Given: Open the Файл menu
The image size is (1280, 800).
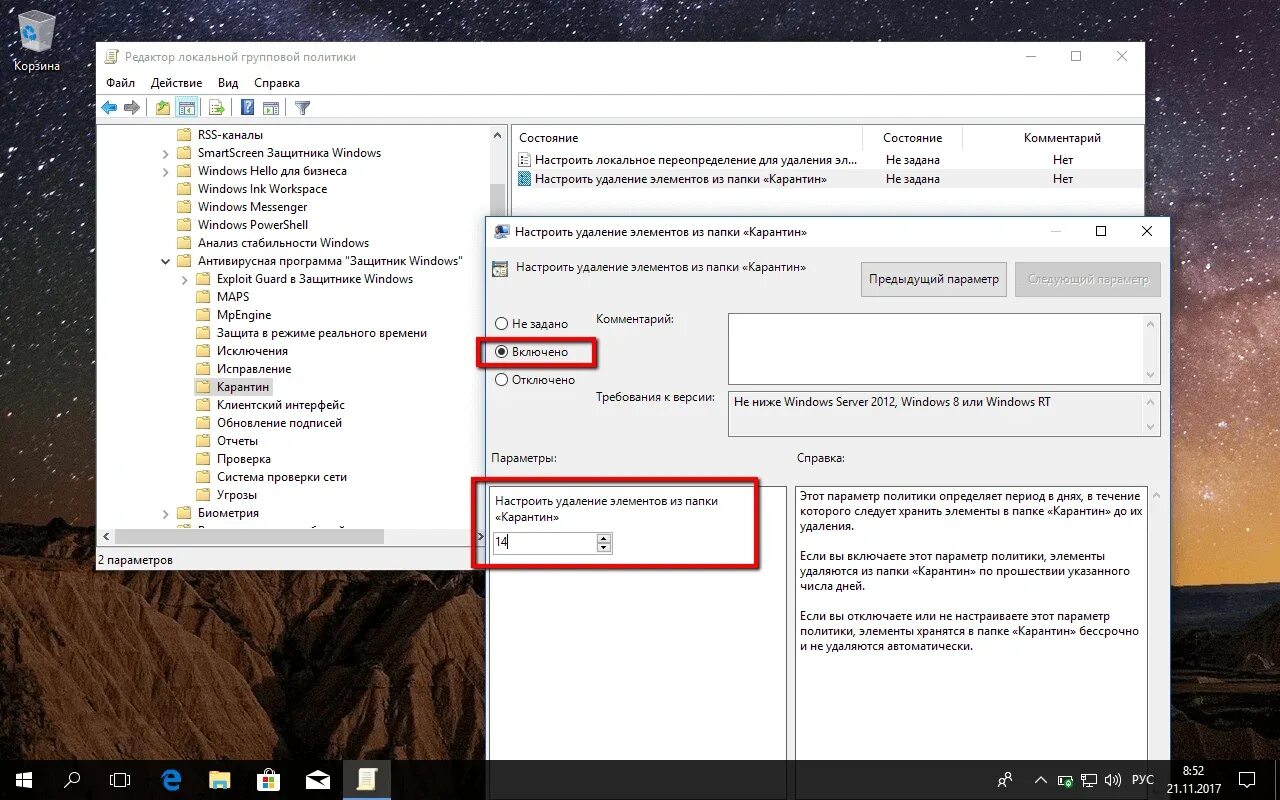Looking at the screenshot, I should 120,83.
